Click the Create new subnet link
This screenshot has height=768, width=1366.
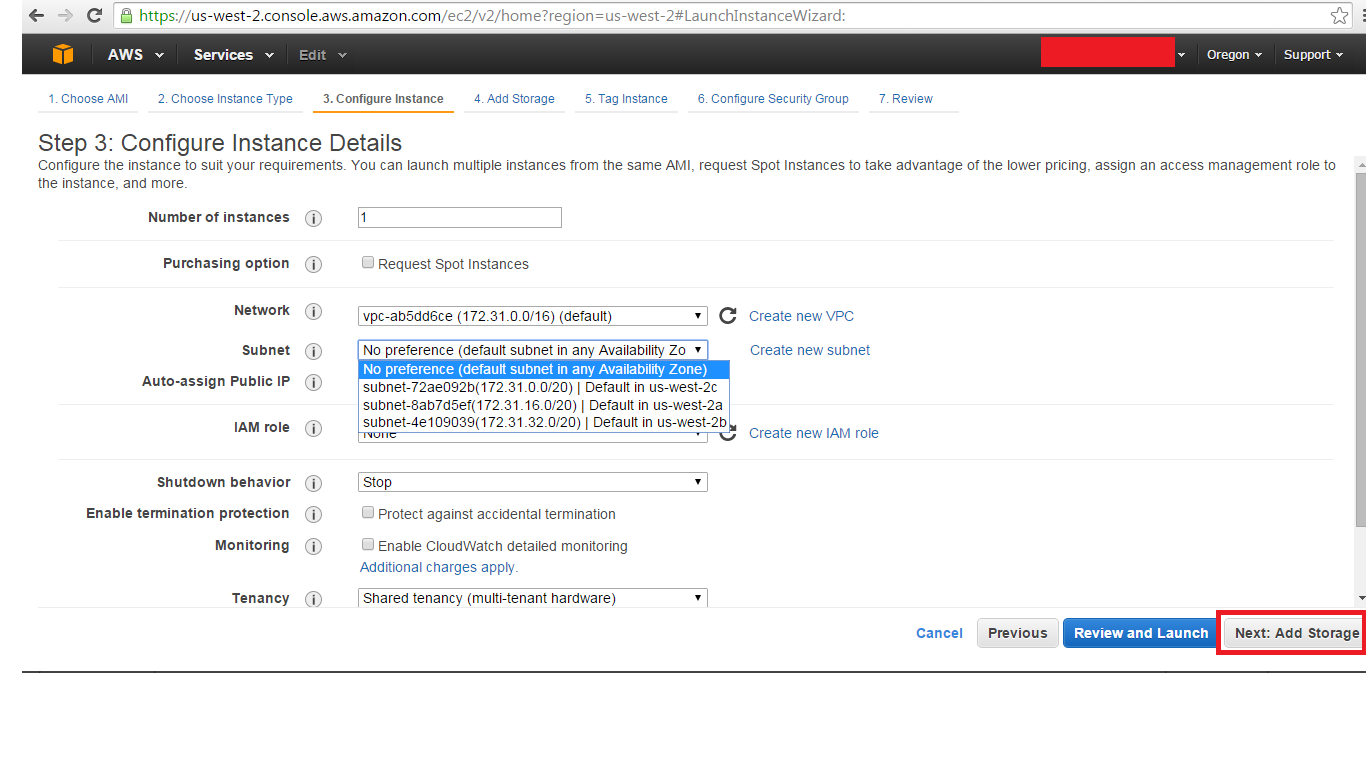[810, 350]
